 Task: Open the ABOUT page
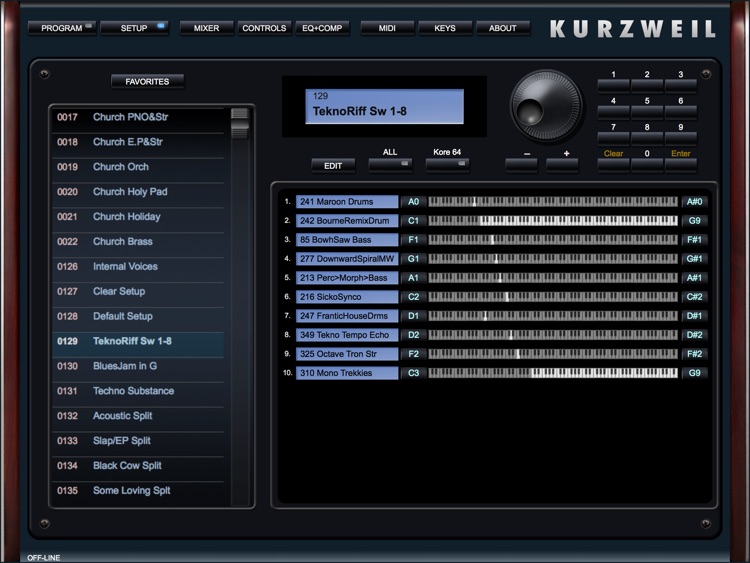[x=503, y=28]
